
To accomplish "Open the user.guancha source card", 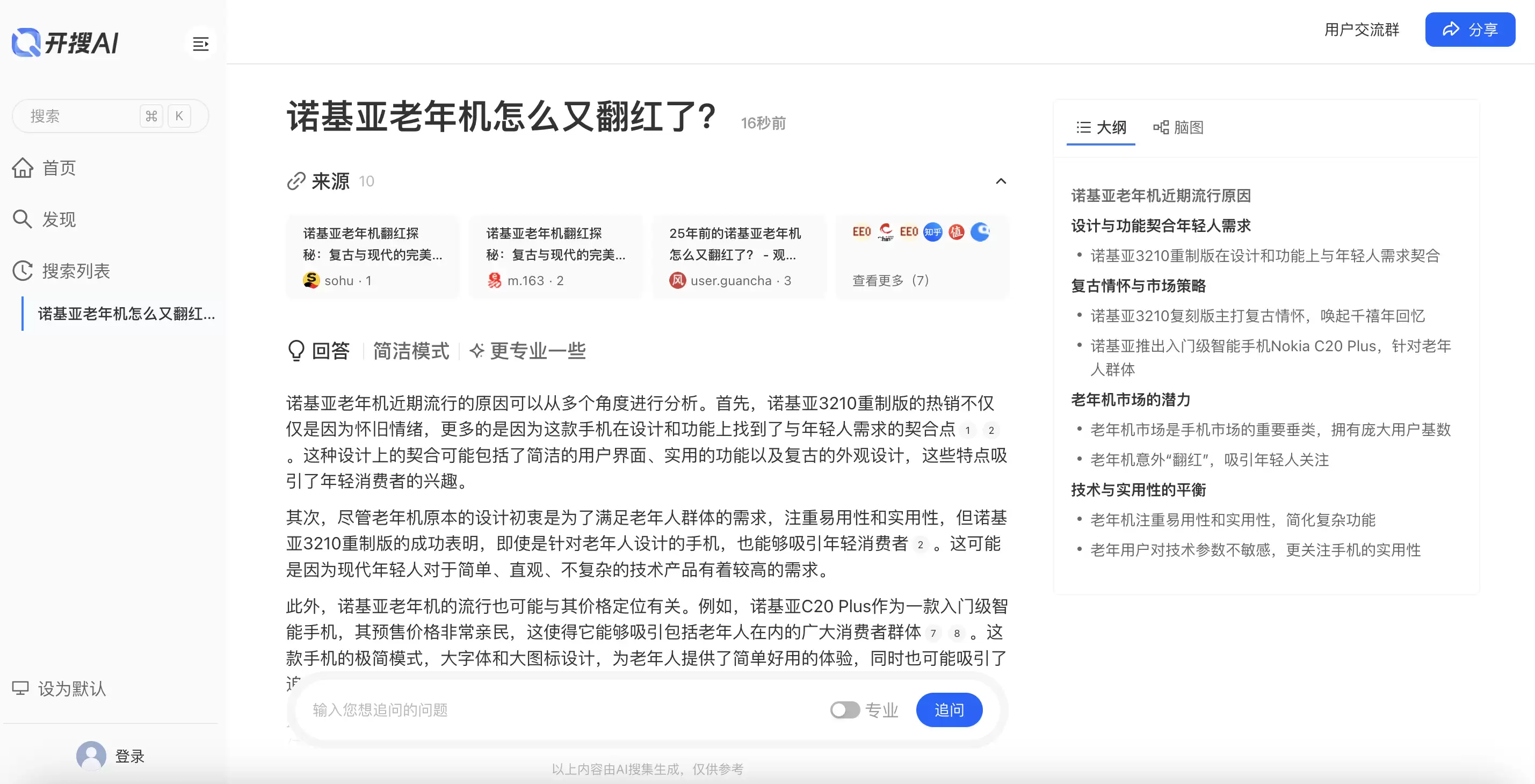I will pyautogui.click(x=739, y=257).
